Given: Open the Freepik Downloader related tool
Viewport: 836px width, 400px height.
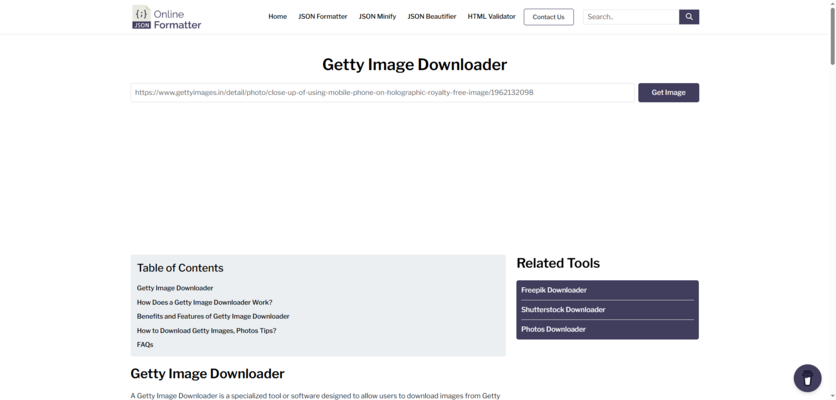Looking at the screenshot, I should [554, 290].
